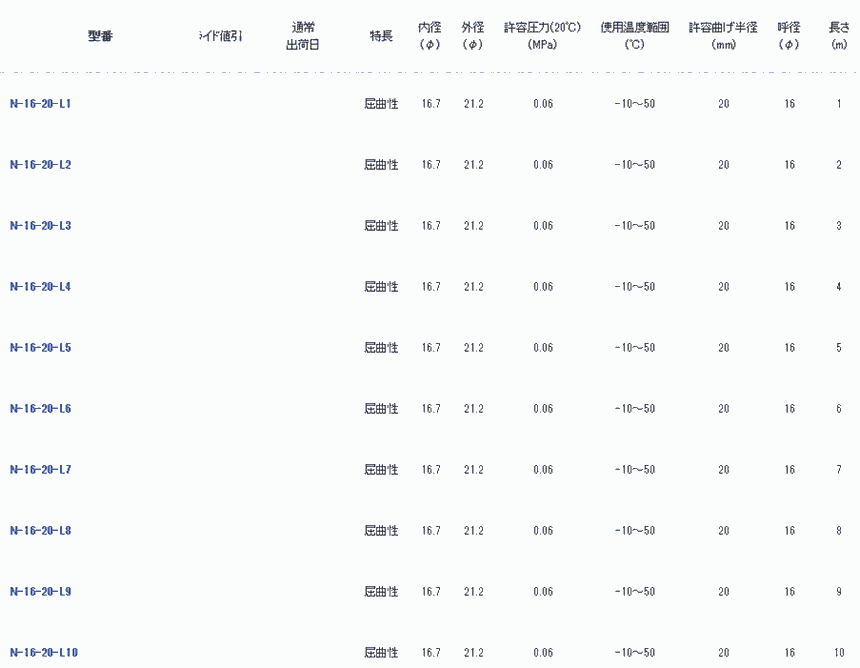Screen dimensions: 860x668
Task: Click the 屈曲性 cell in the N-16-20-L1 row
Action: point(381,104)
